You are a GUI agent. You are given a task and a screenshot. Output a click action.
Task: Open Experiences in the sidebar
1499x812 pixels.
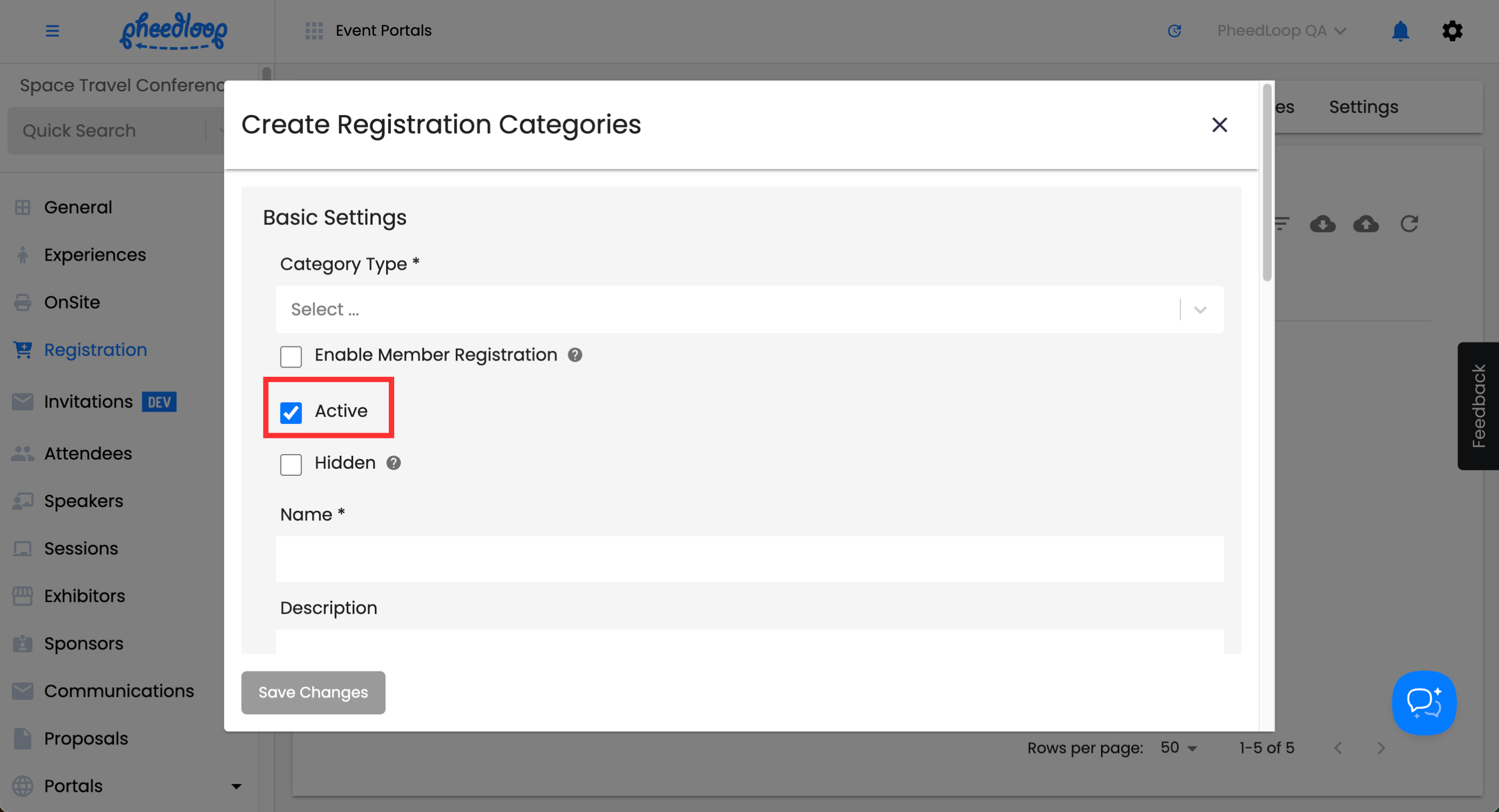coord(95,255)
